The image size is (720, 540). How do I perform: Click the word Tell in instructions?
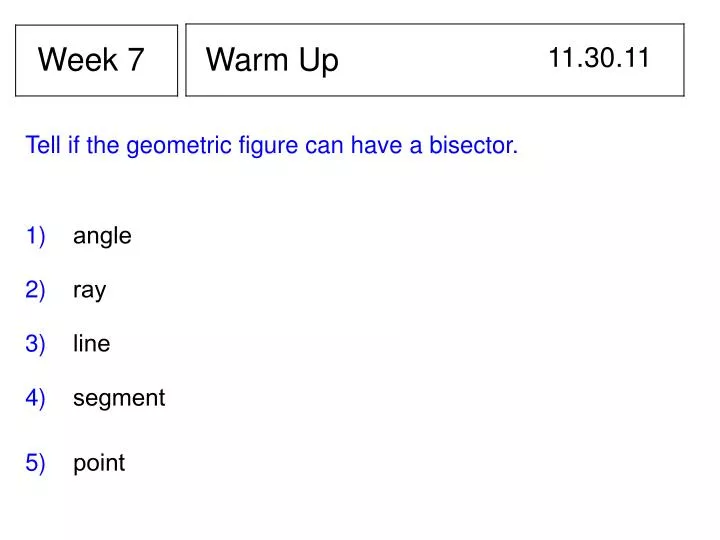[x=43, y=145]
